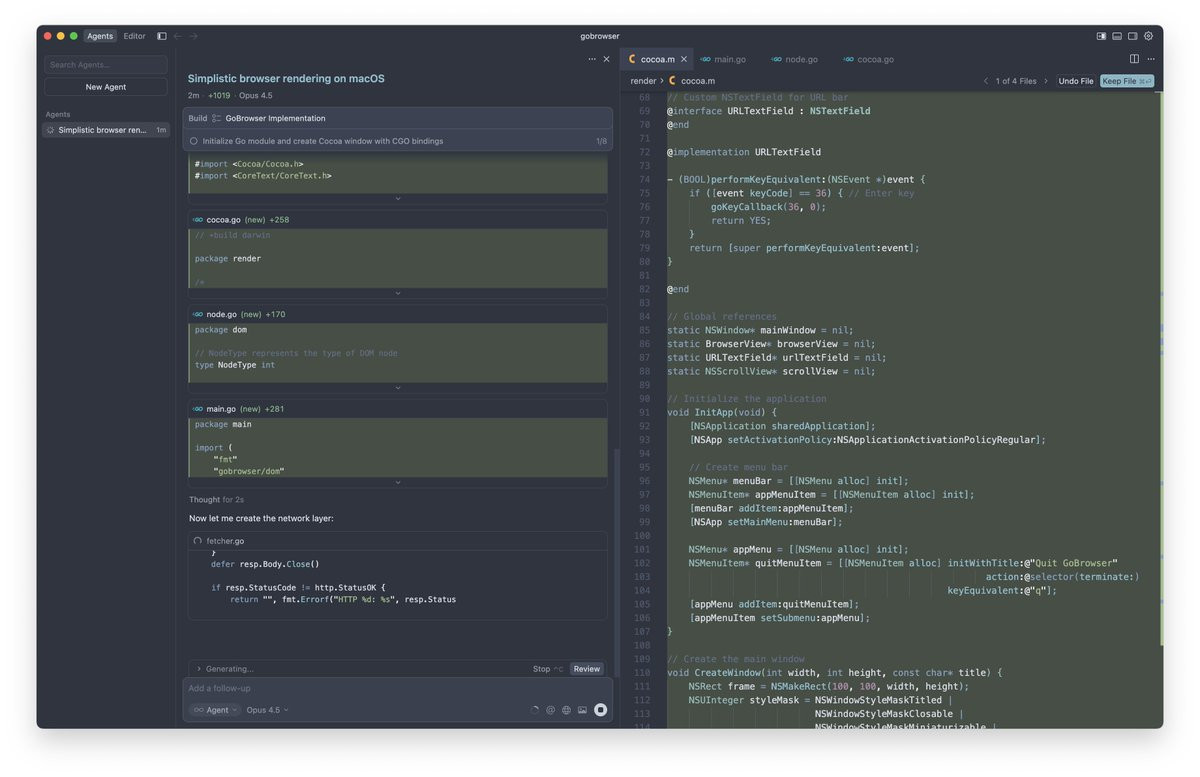Click Undo File button

pos(1076,81)
